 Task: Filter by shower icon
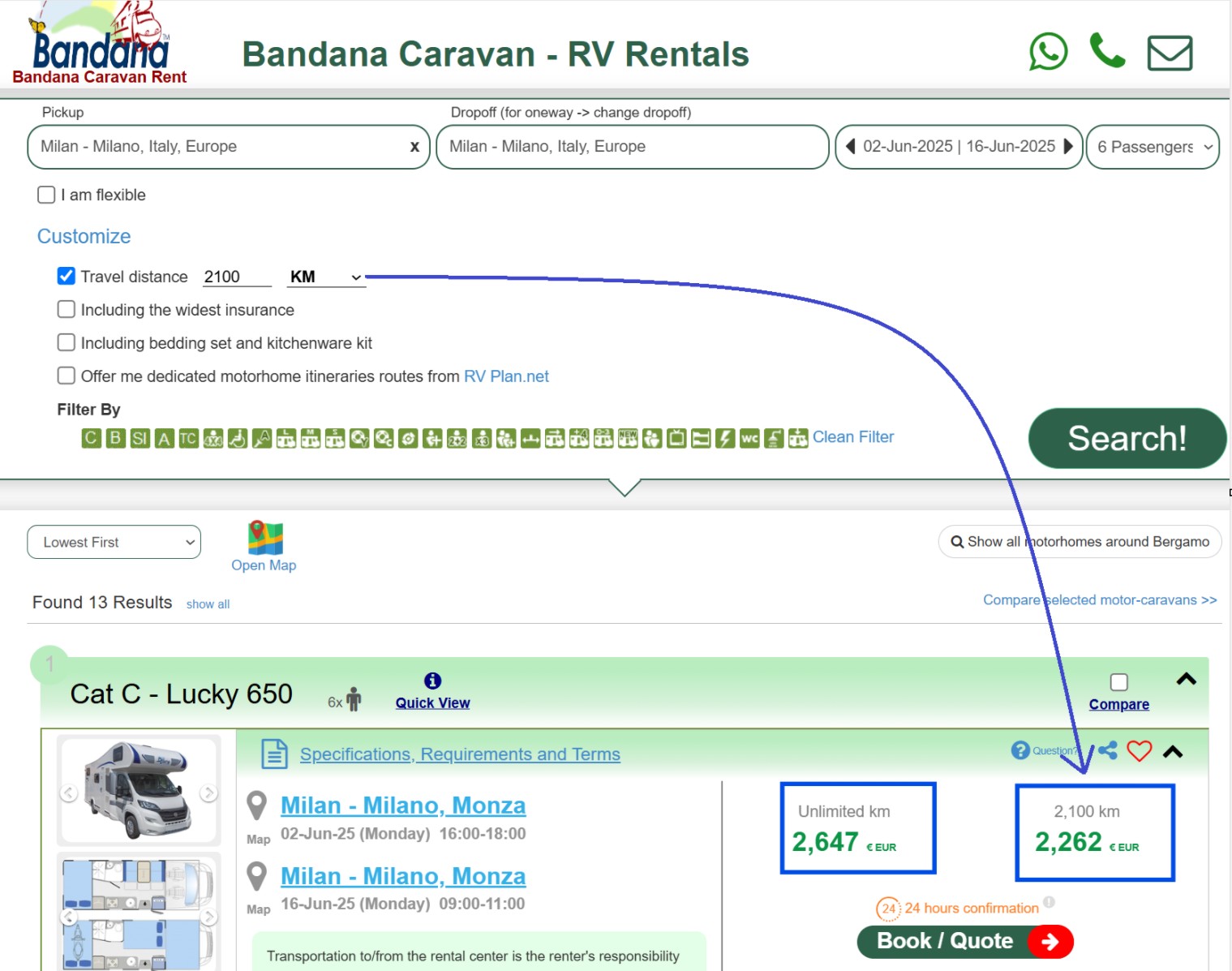(x=774, y=439)
